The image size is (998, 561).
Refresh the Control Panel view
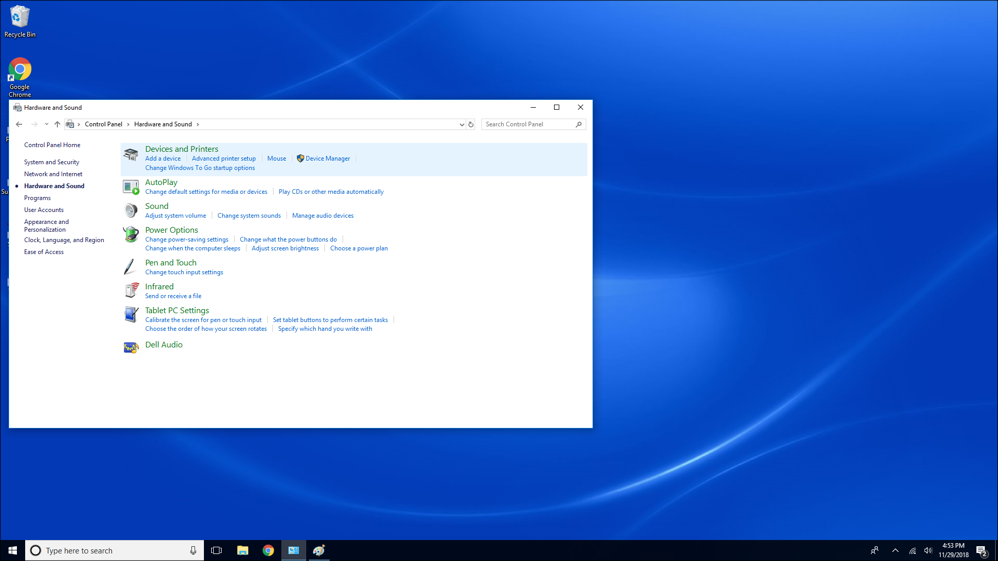[471, 124]
